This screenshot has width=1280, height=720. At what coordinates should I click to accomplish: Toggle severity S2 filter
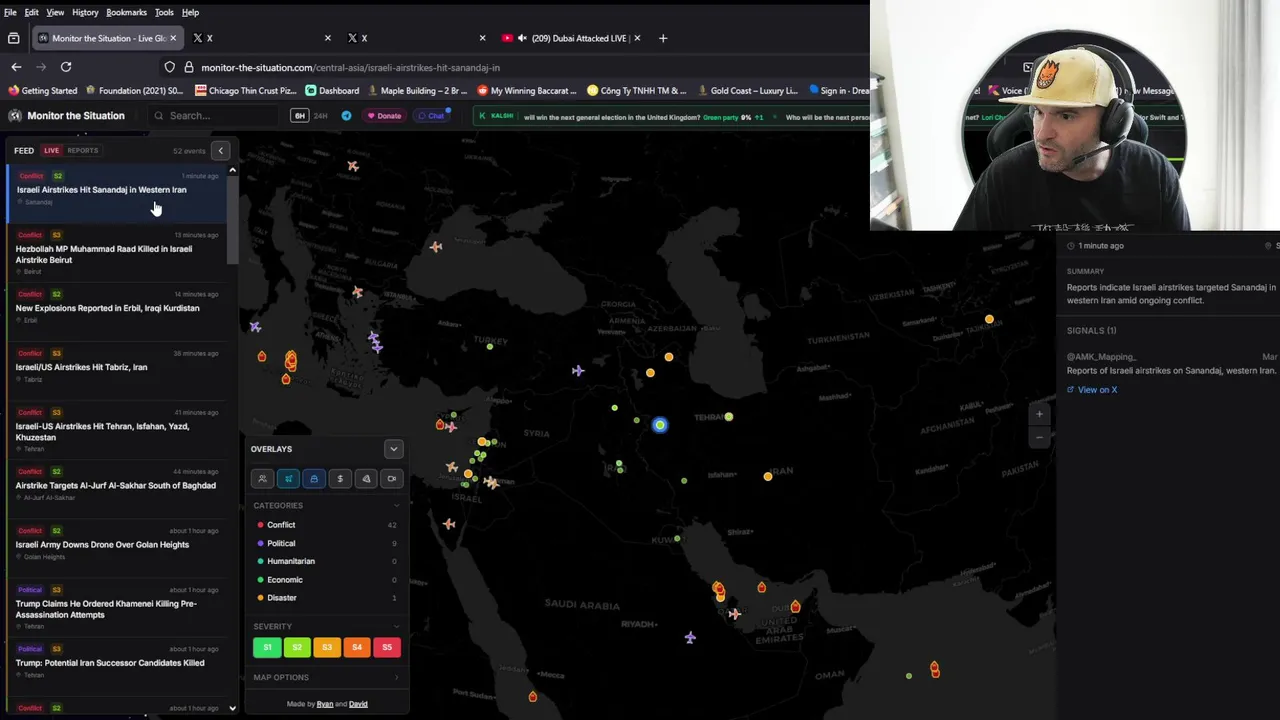(x=297, y=648)
